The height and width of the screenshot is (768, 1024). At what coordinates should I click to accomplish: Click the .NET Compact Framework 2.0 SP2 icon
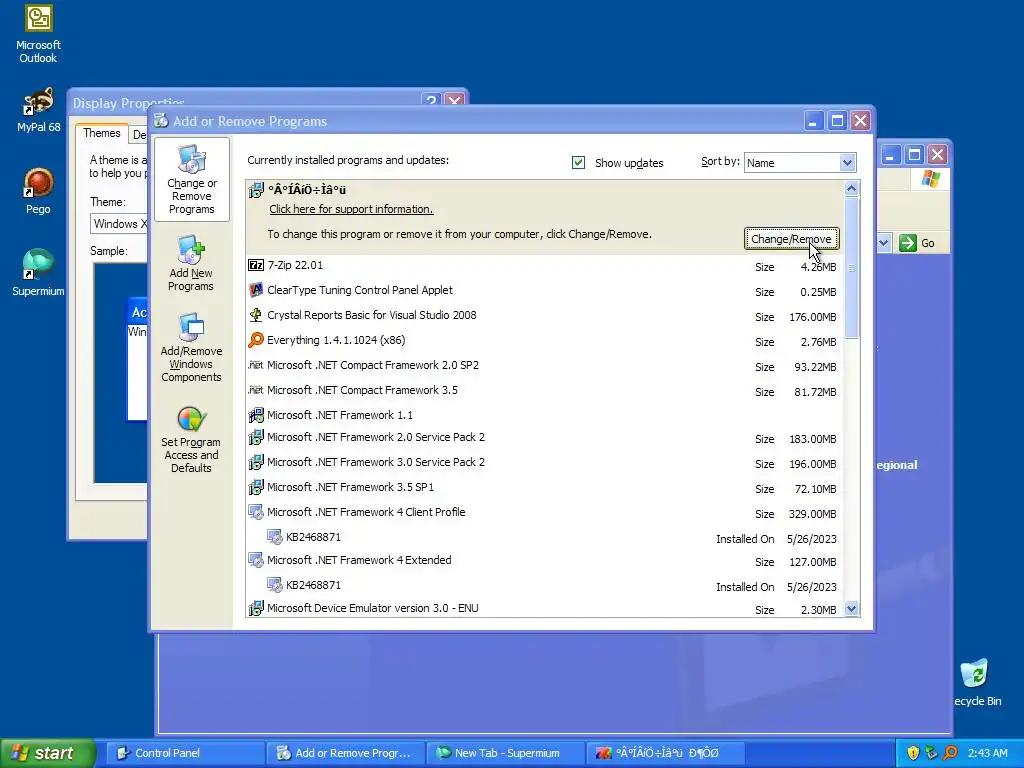(256, 365)
